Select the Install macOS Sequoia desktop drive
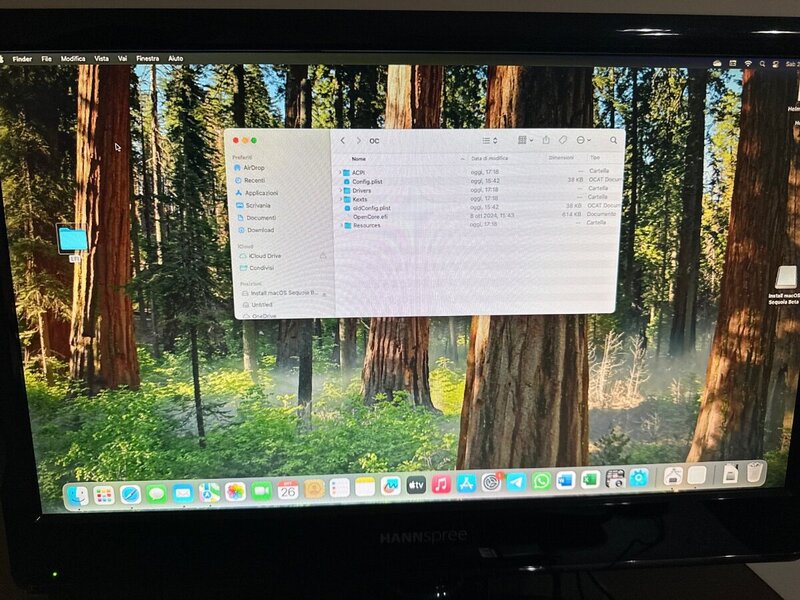Screen dimensions: 800x600 click(785, 285)
